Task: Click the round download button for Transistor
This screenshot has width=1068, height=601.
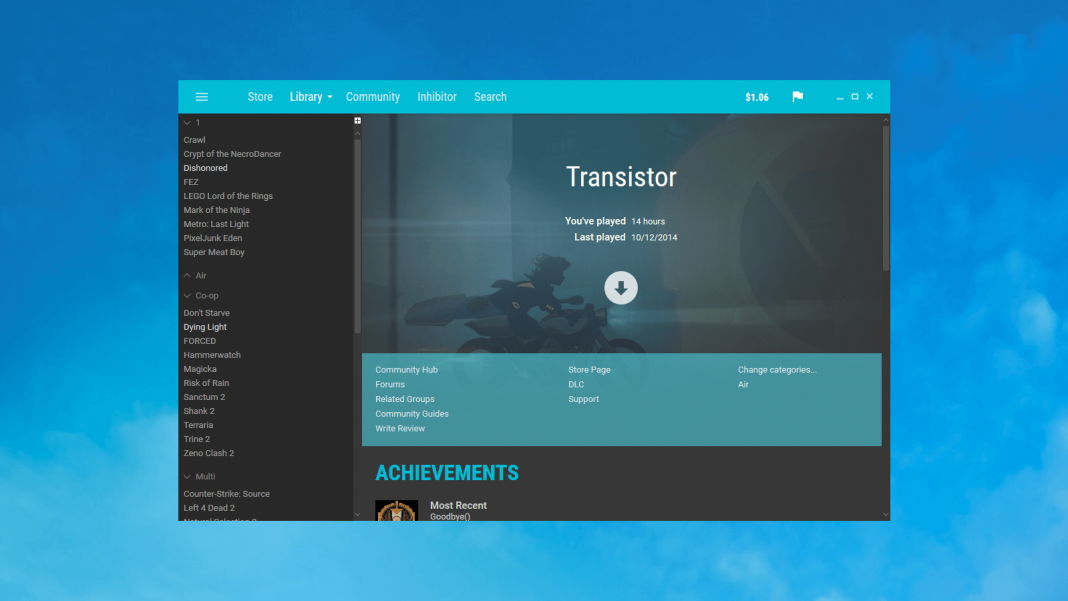Action: click(x=621, y=288)
